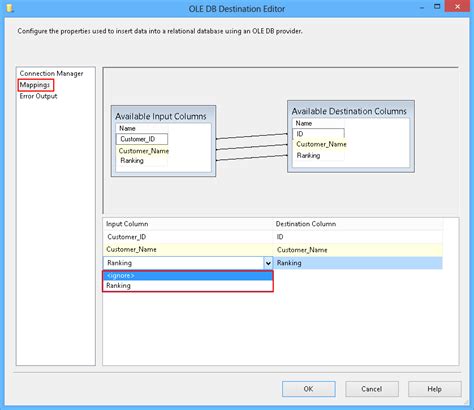Select <ignore> from the dropdown list
Screen dimensions: 474x410
(x=188, y=276)
